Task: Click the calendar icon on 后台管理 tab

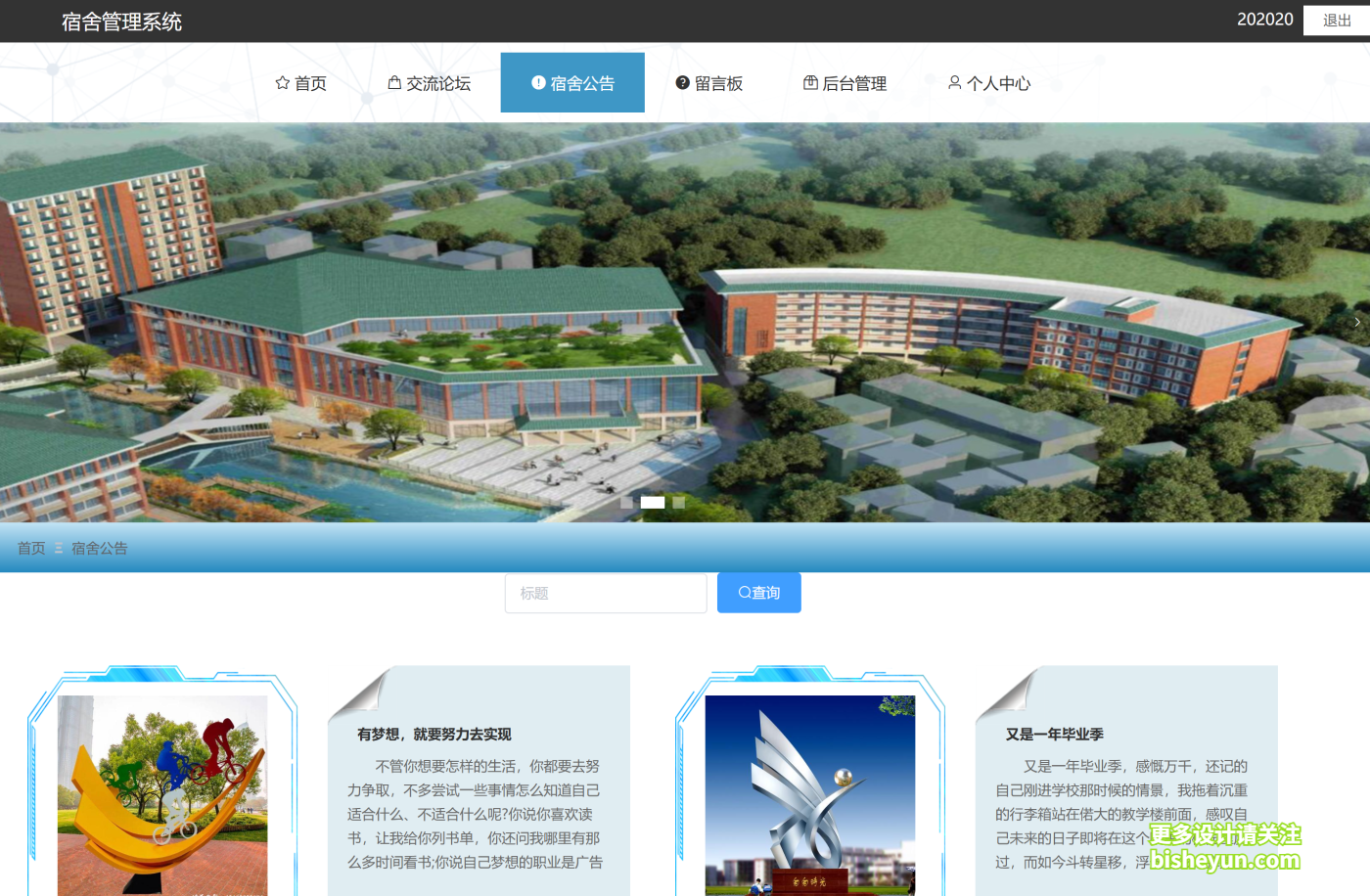Action: click(809, 82)
